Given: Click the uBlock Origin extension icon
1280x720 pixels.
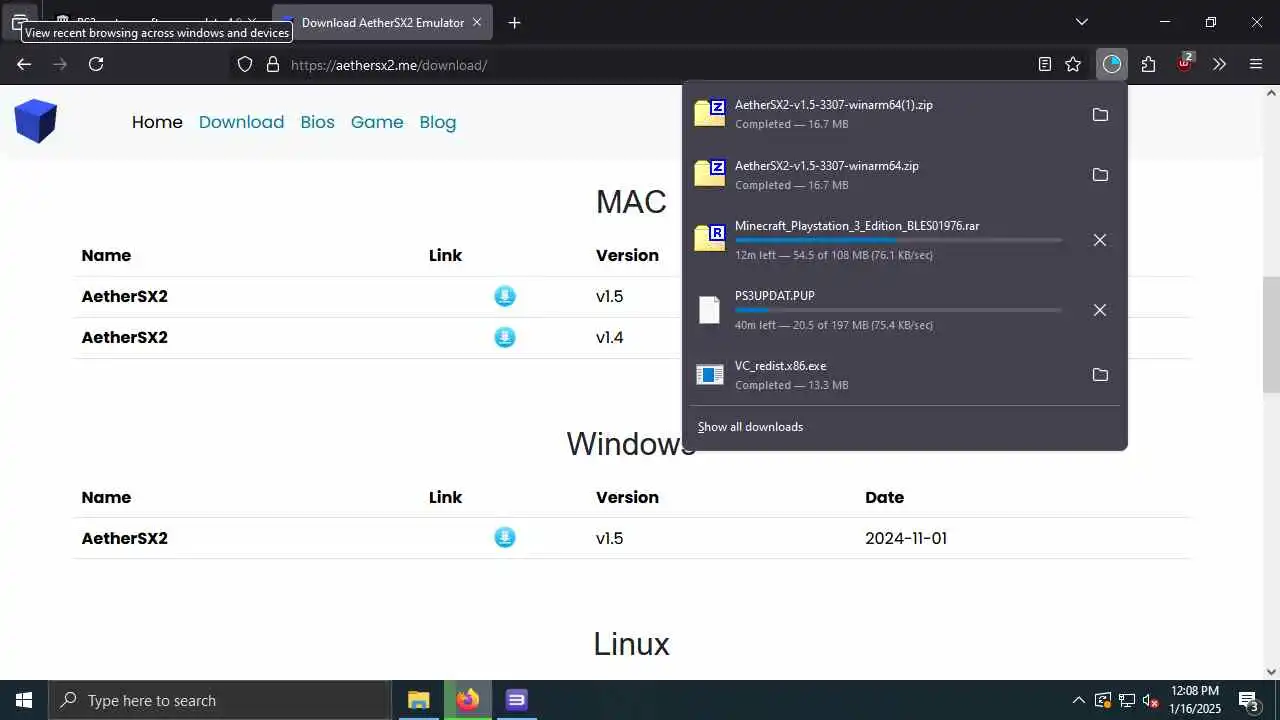Looking at the screenshot, I should [1185, 63].
